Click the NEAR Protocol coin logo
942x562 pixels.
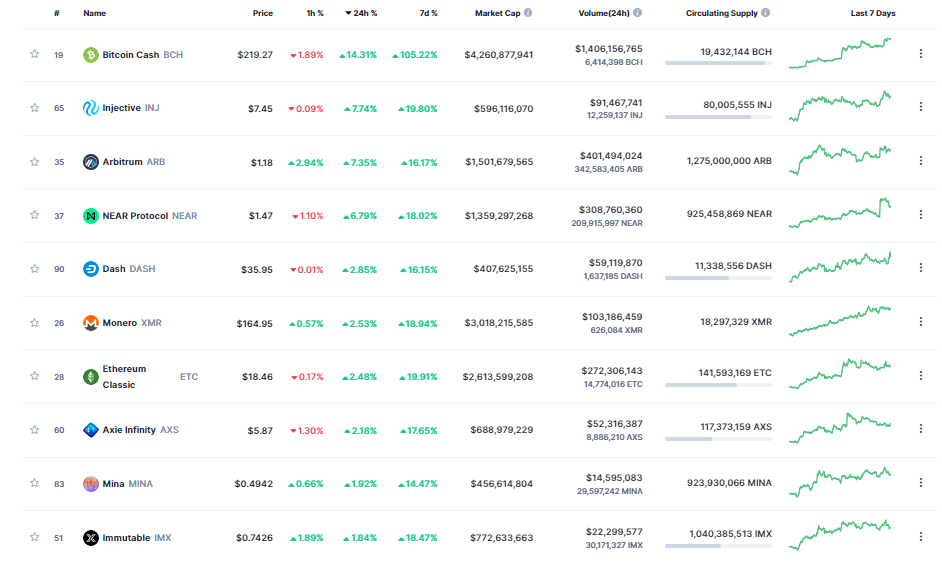pos(91,216)
